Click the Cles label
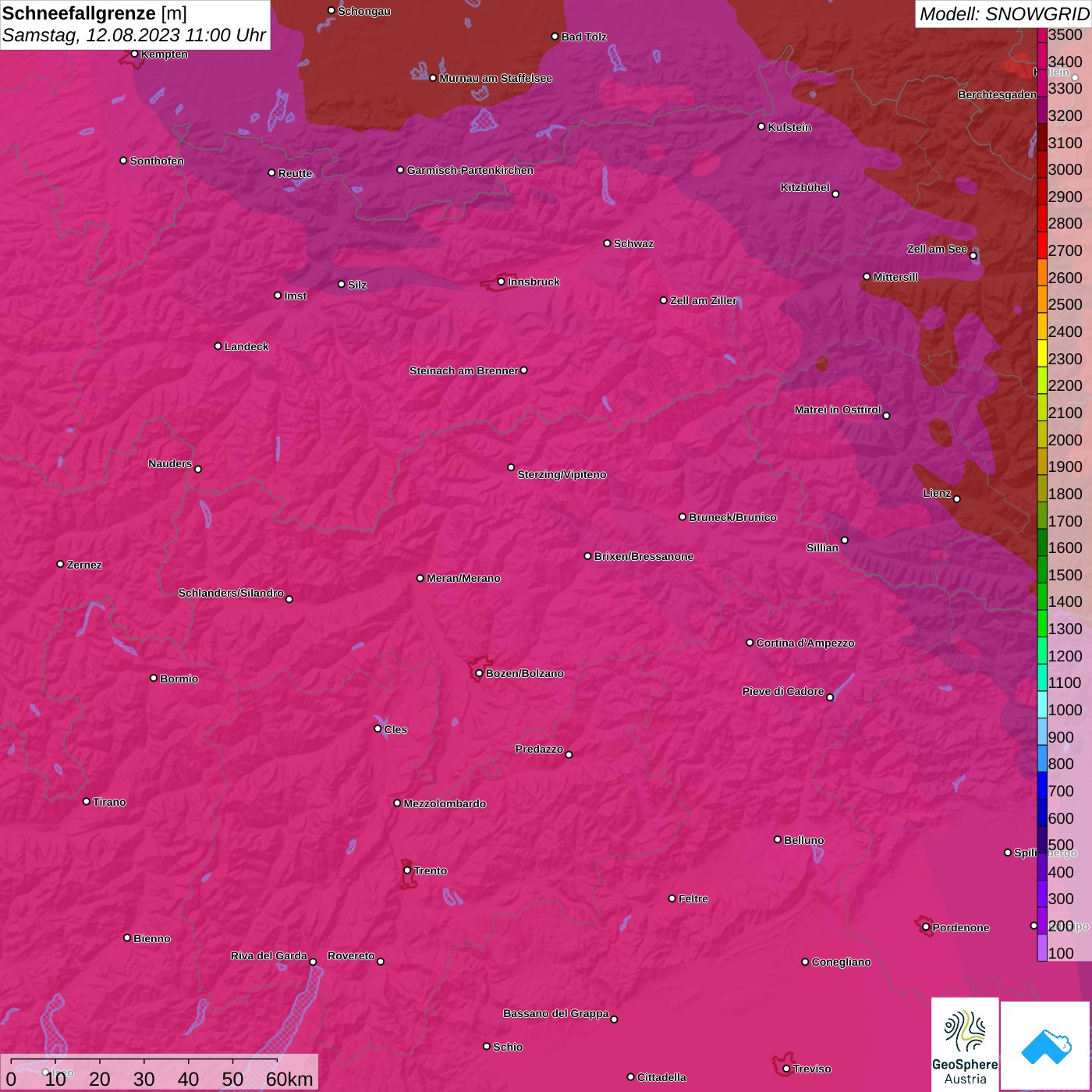1092x1092 pixels. coord(395,729)
